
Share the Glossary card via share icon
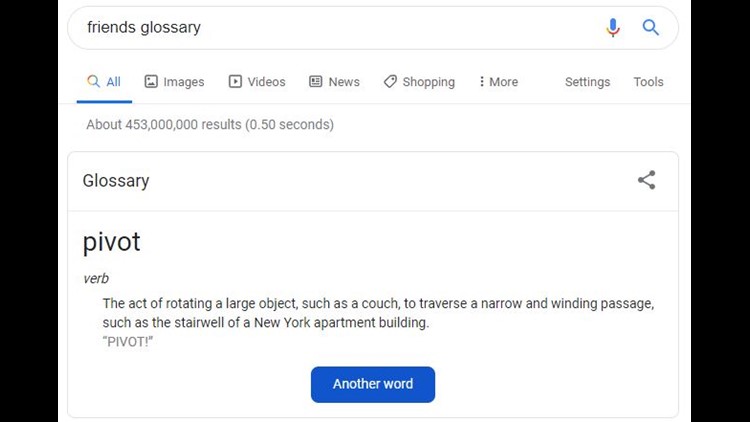coord(646,180)
